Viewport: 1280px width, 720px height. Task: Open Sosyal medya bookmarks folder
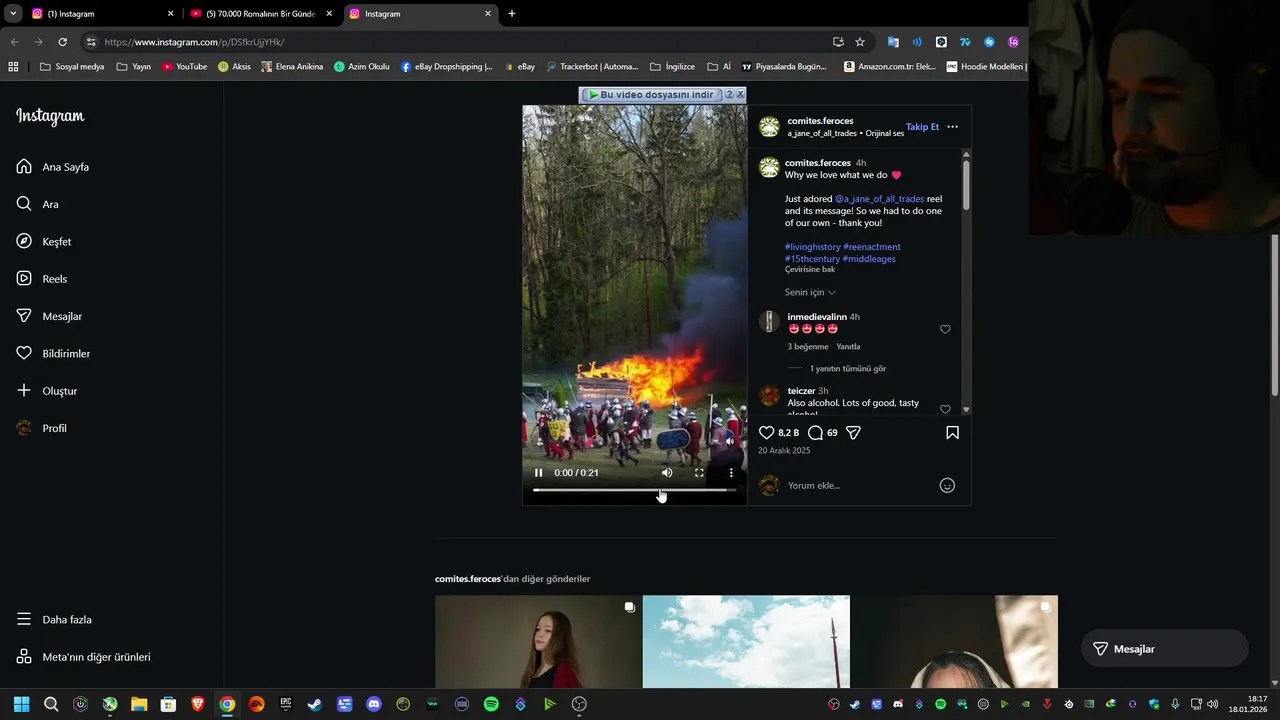(72, 67)
